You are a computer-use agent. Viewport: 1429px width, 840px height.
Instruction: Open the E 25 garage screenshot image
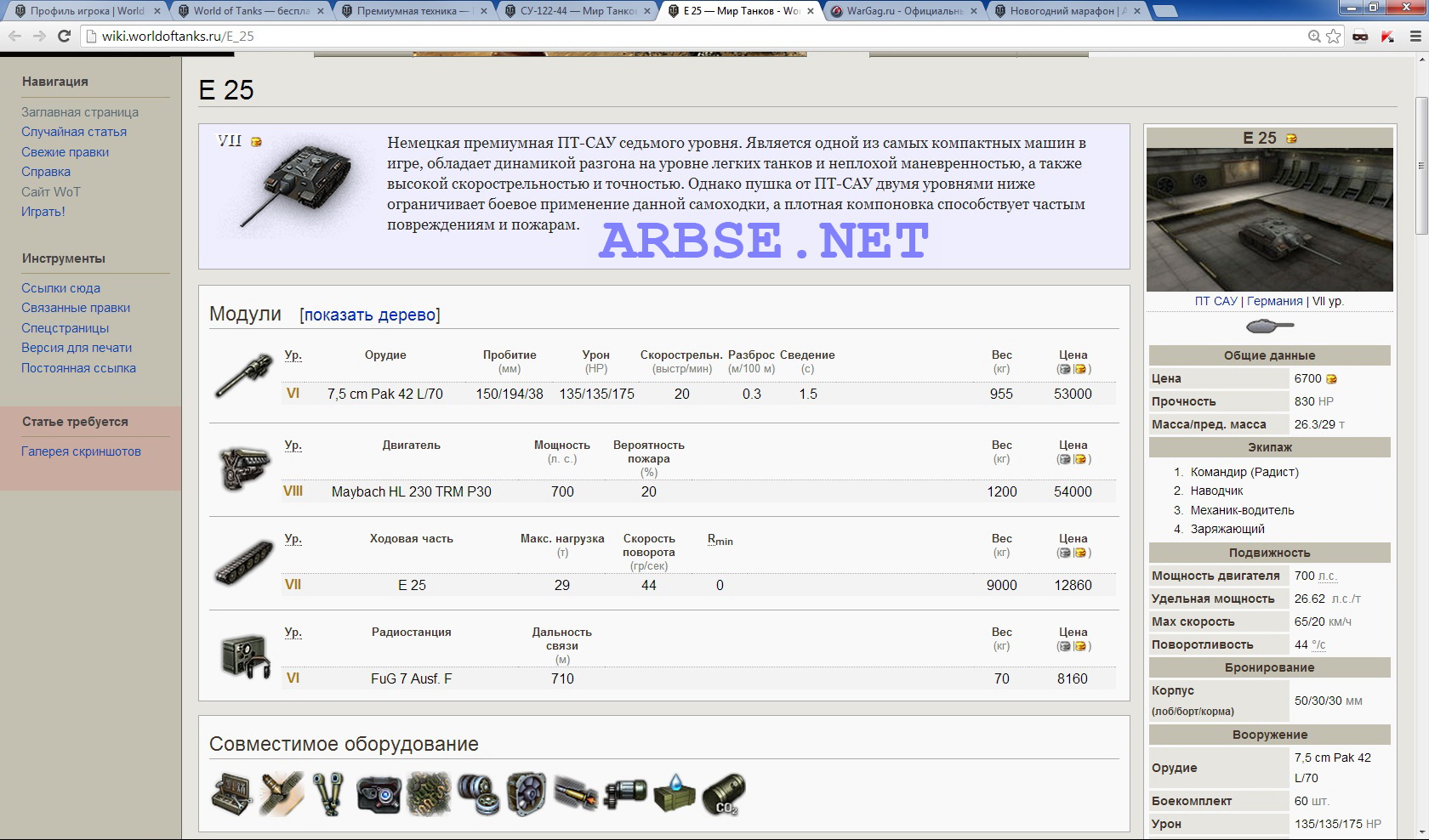tap(1270, 219)
